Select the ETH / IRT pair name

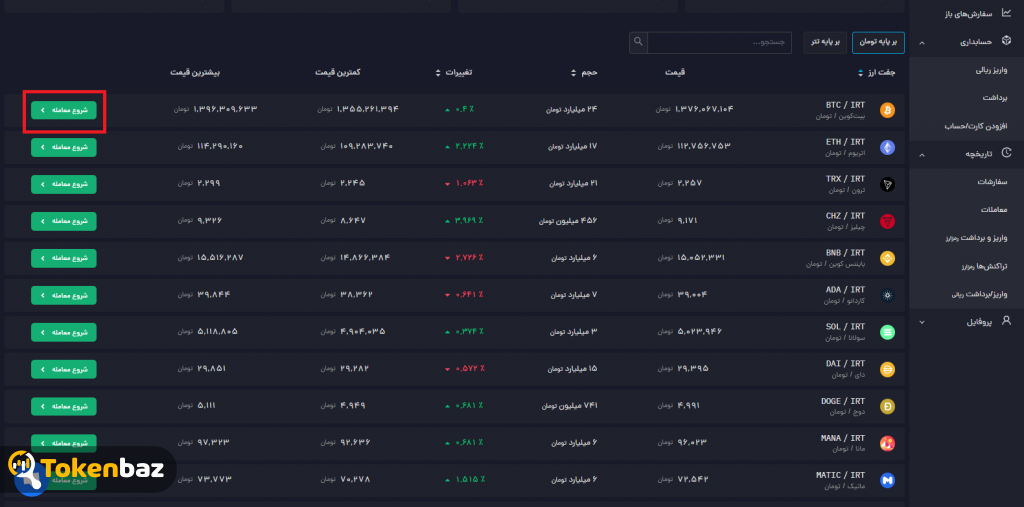click(x=845, y=142)
